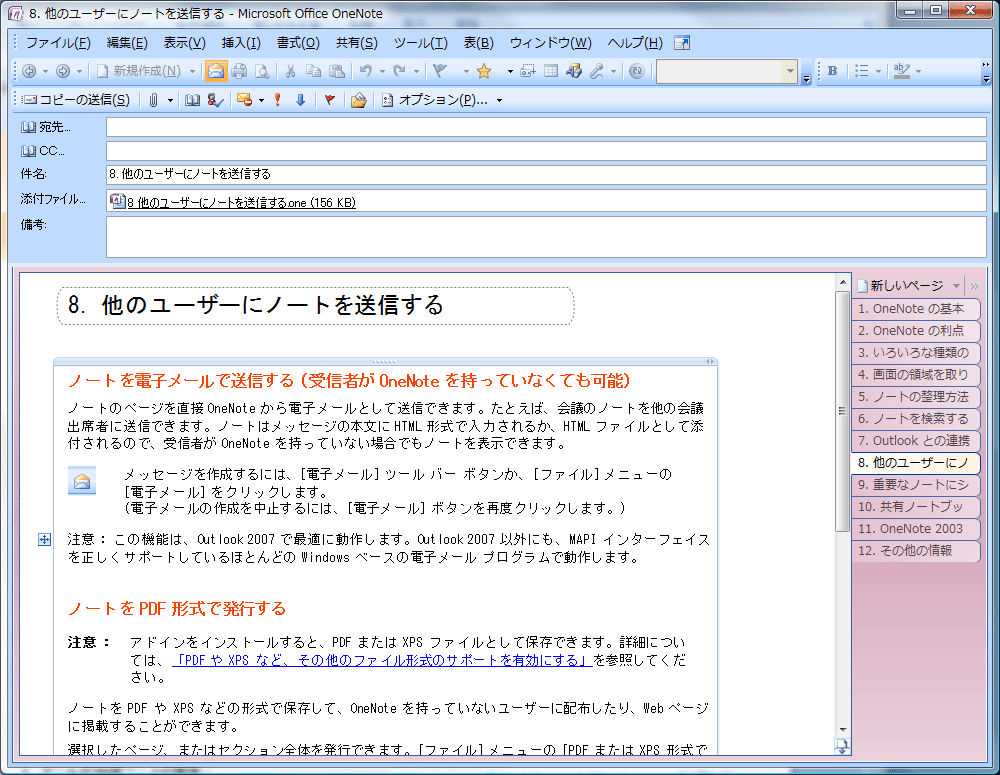Click the text Highlight pen icon
This screenshot has width=1000, height=775.
point(902,71)
